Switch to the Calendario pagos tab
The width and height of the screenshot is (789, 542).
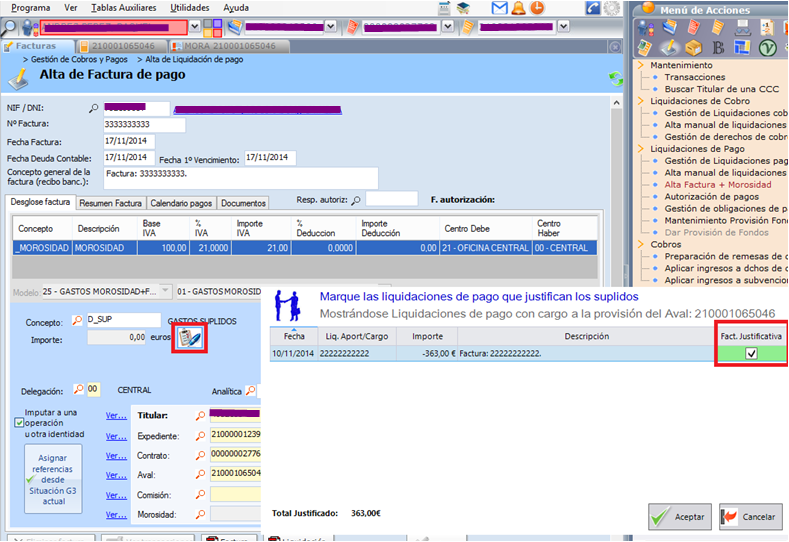pos(181,203)
